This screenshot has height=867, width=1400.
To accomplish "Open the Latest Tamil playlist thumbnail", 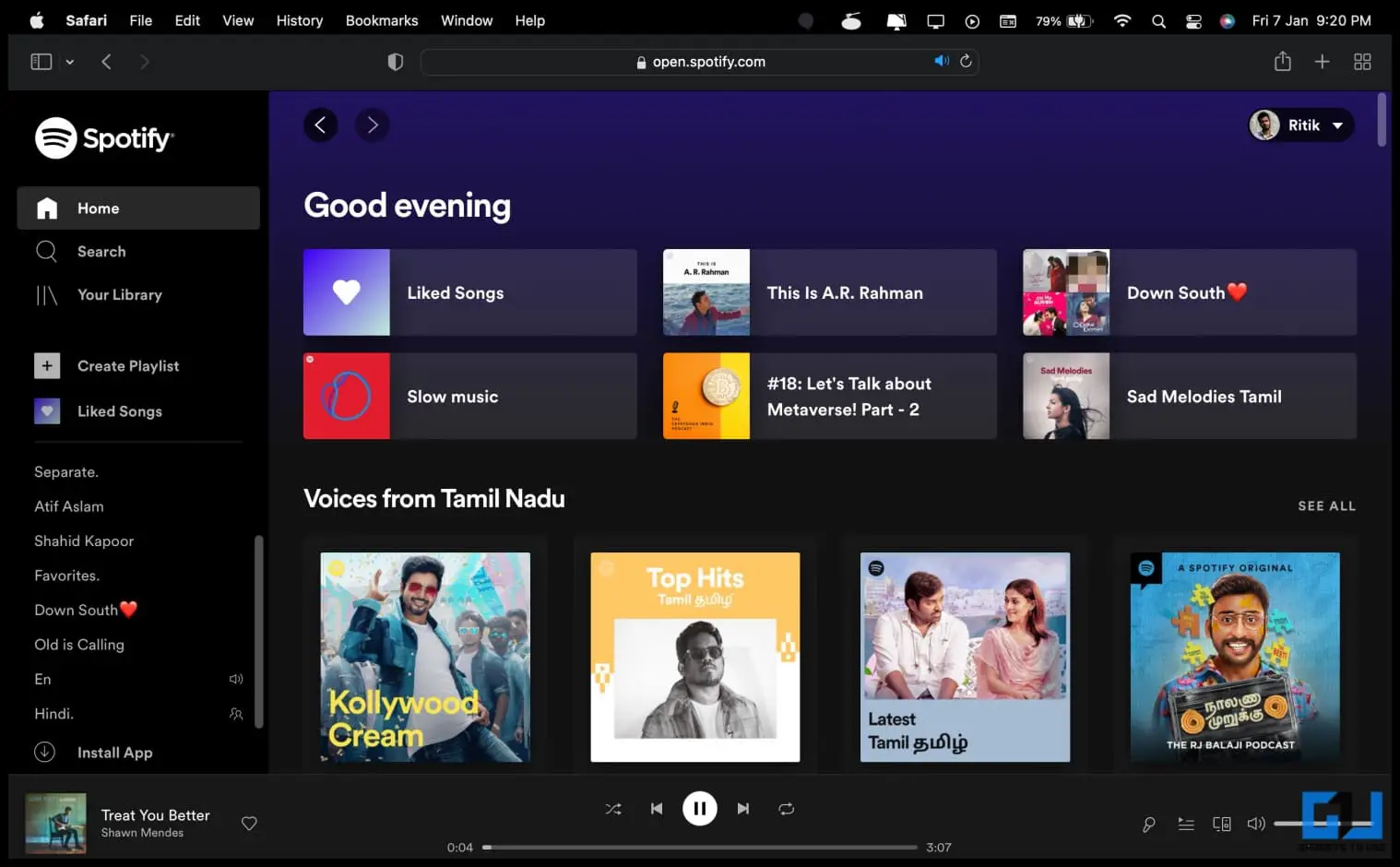I will click(966, 658).
